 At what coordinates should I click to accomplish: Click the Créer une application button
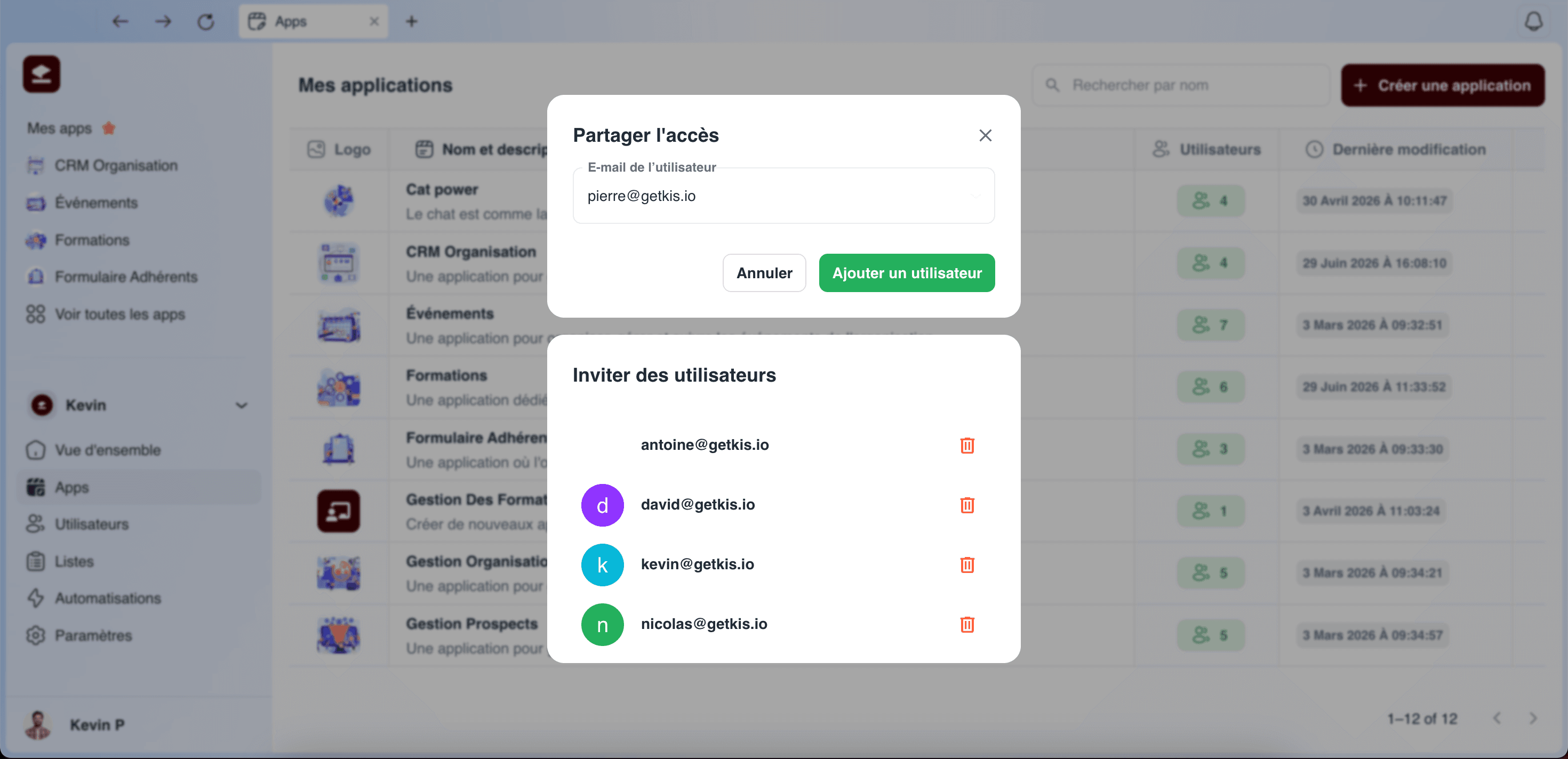(1442, 85)
